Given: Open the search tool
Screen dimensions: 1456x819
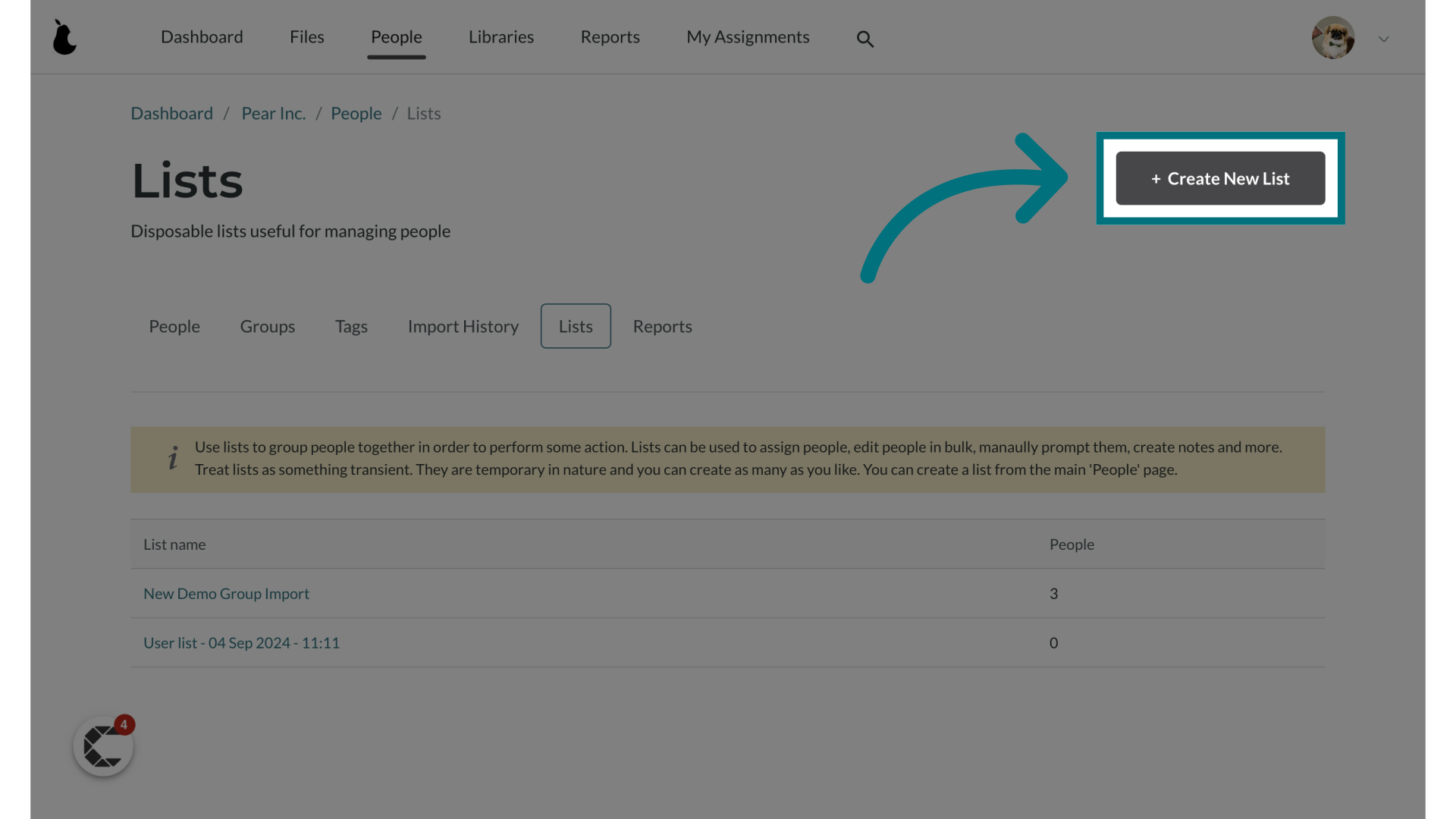Looking at the screenshot, I should point(864,37).
